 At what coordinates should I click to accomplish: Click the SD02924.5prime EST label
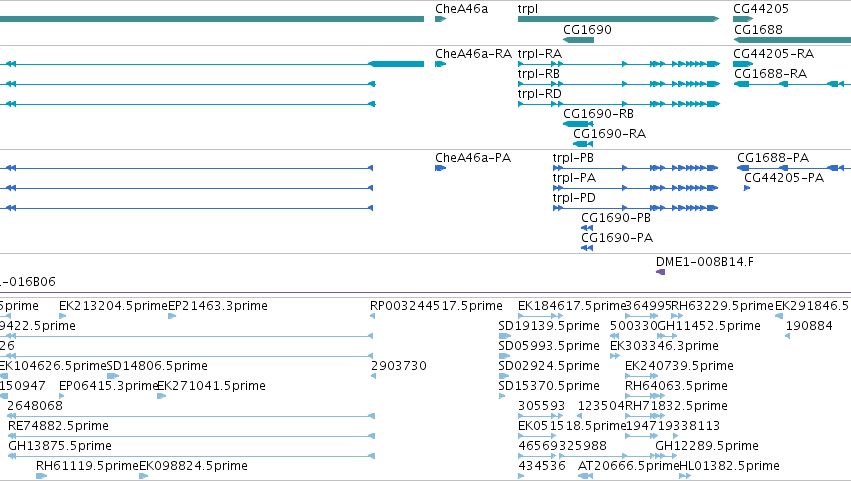[x=549, y=366]
